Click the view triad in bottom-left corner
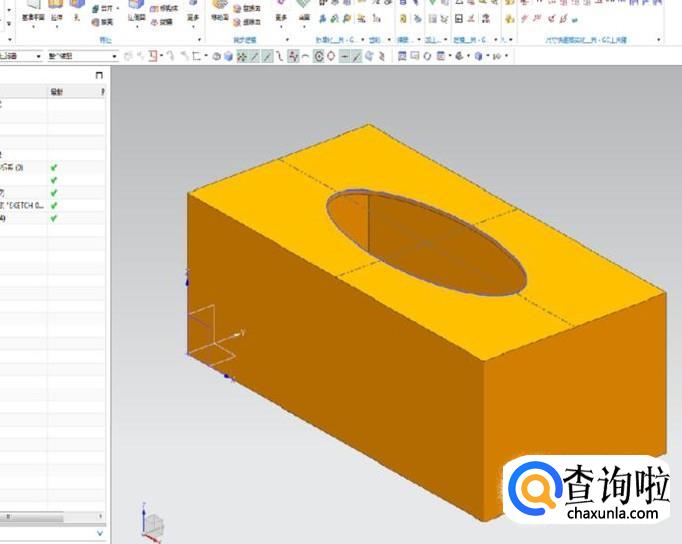This screenshot has width=682, height=544. (153, 523)
